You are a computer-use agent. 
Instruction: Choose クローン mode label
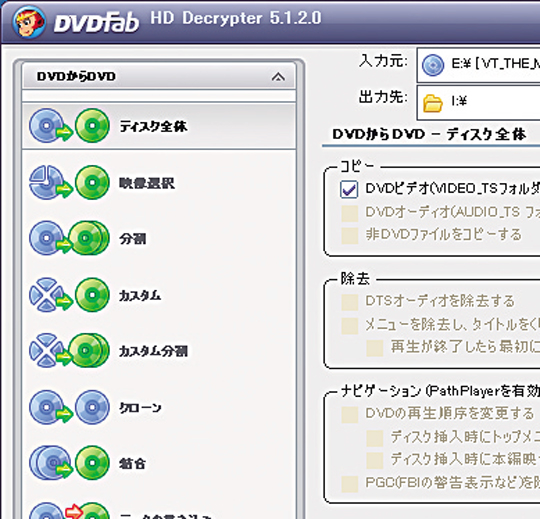(x=140, y=408)
